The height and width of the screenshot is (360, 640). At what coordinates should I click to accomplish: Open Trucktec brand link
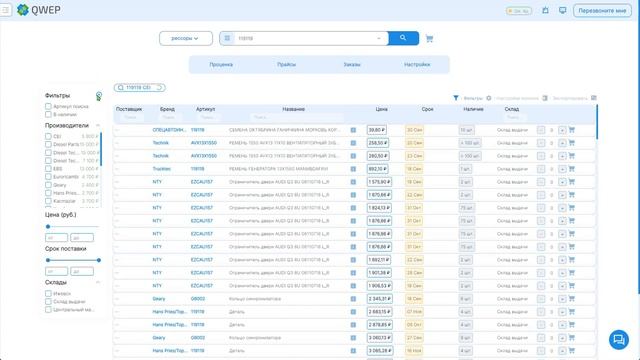tap(162, 169)
